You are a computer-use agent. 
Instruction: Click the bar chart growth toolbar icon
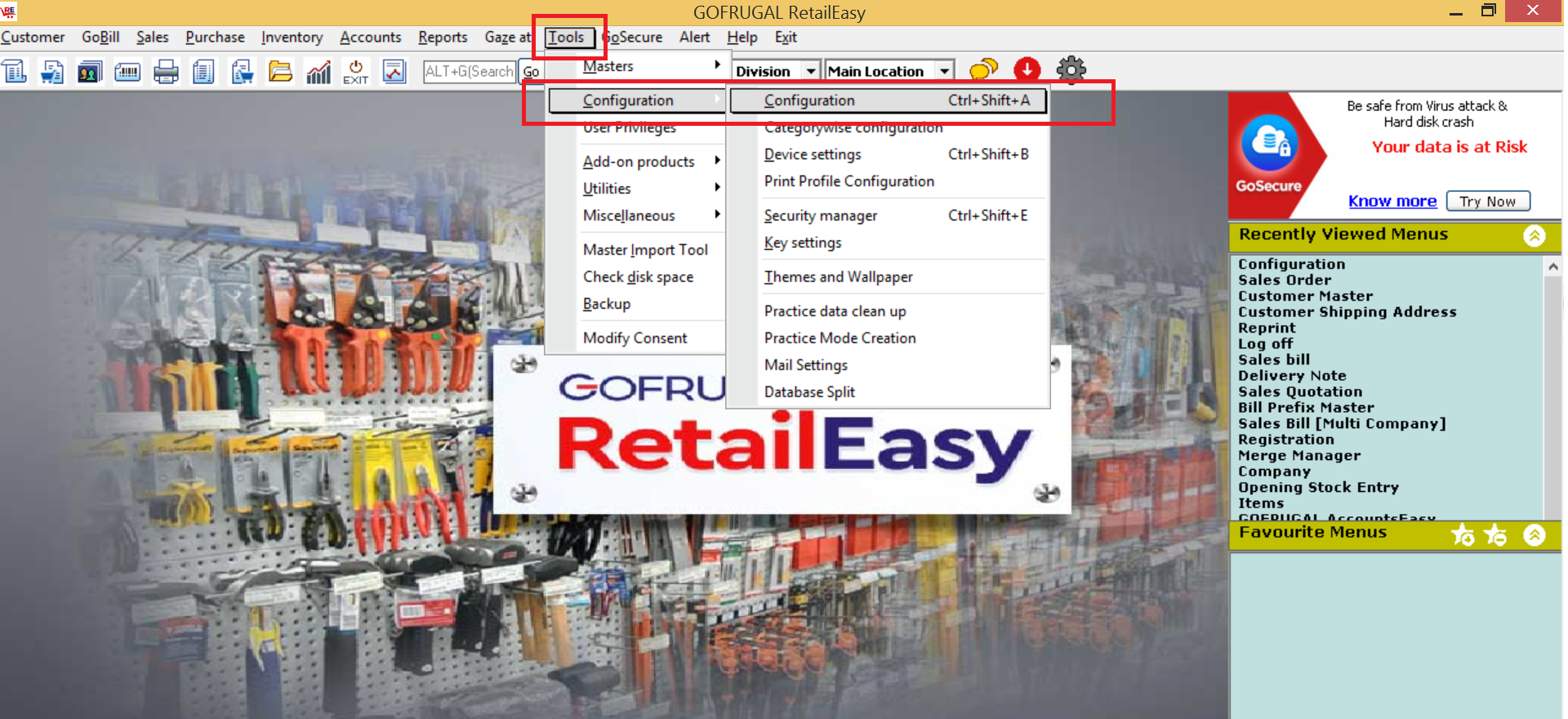(318, 71)
